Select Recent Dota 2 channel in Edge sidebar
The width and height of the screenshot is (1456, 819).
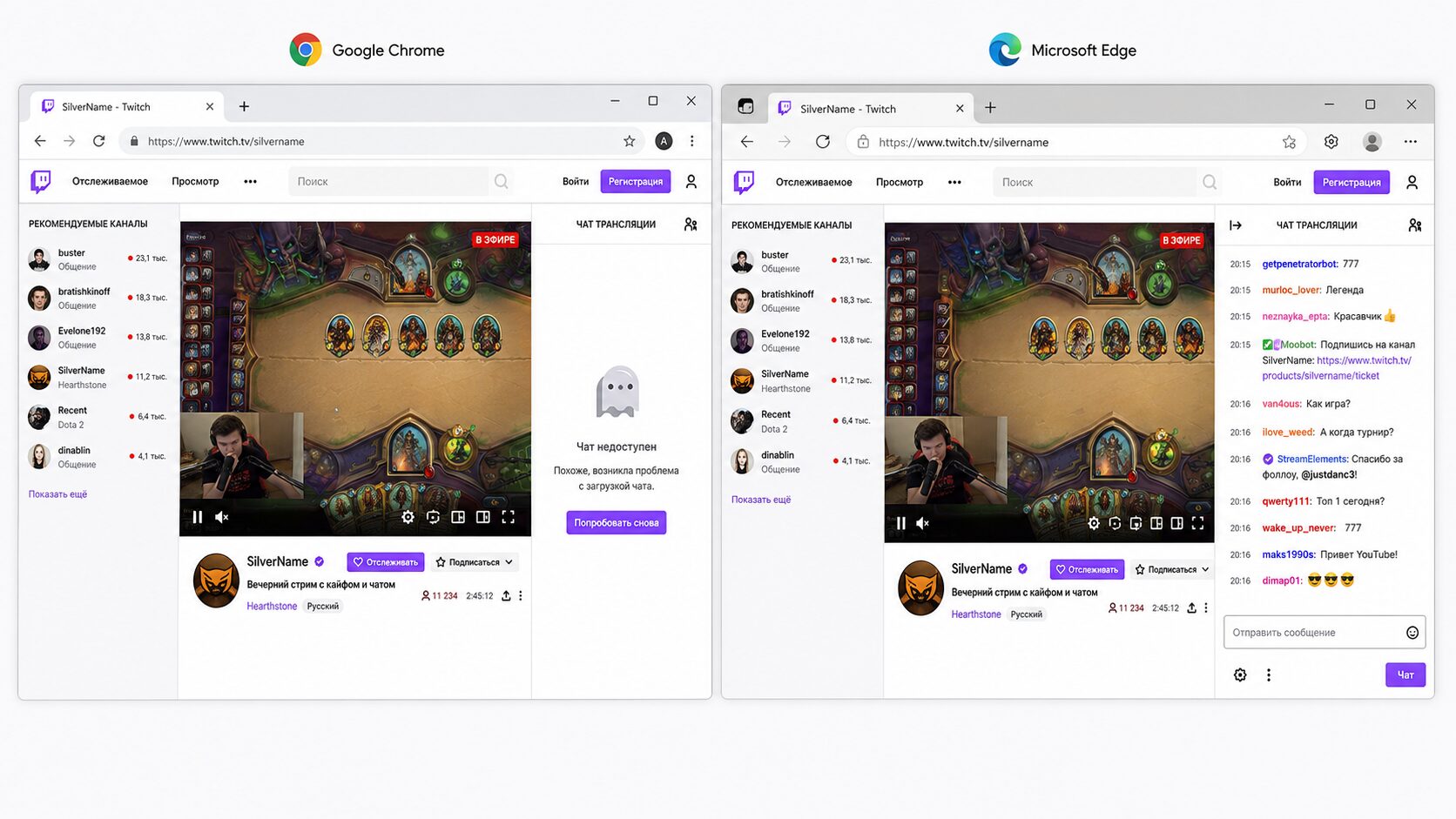click(801, 421)
